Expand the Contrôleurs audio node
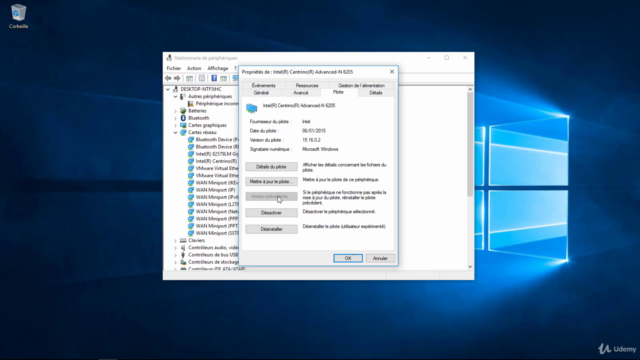 tap(175, 248)
